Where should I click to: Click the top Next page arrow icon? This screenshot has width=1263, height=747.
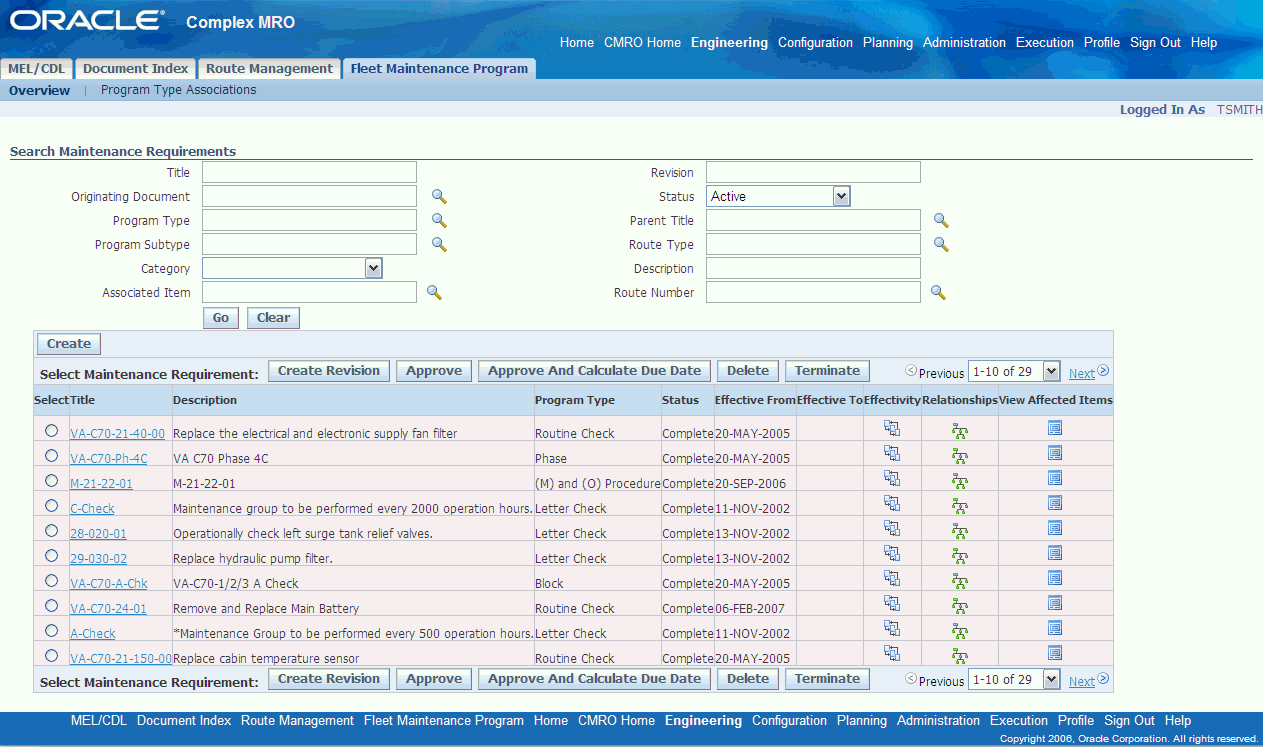[x=1104, y=370]
